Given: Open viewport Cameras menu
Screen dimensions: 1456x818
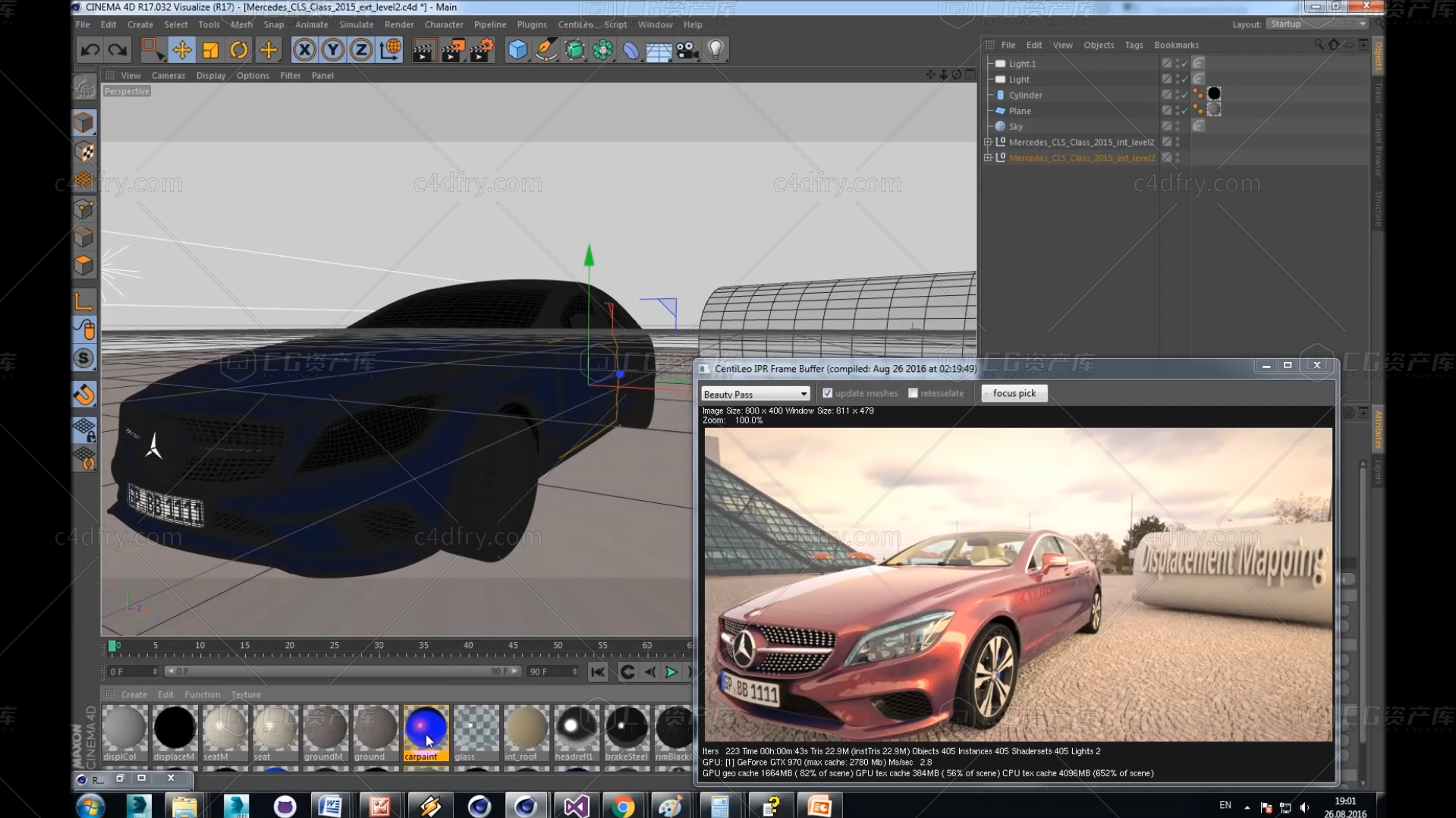Looking at the screenshot, I should pos(168,75).
